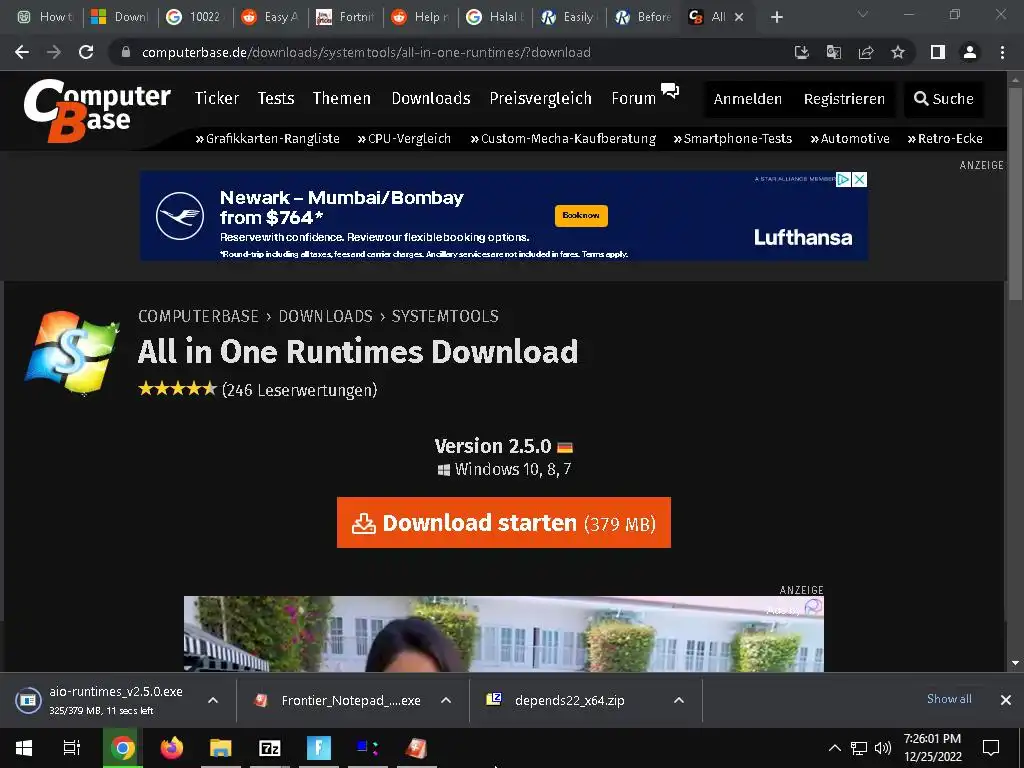
Task: Expand options for Frontier_Notepad exe download
Action: [x=446, y=700]
